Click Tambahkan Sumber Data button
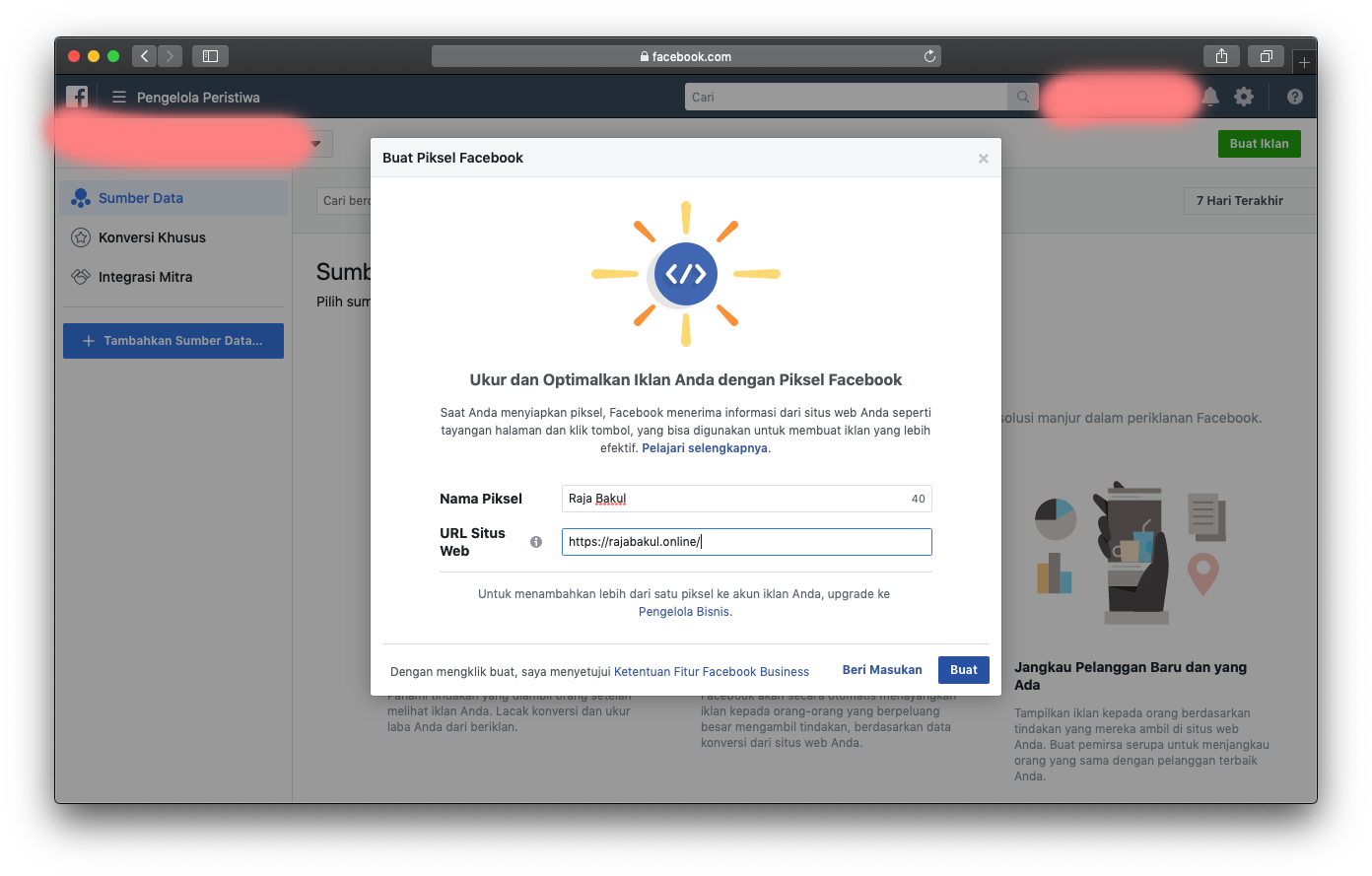Viewport: 1372px width, 876px height. click(x=173, y=341)
